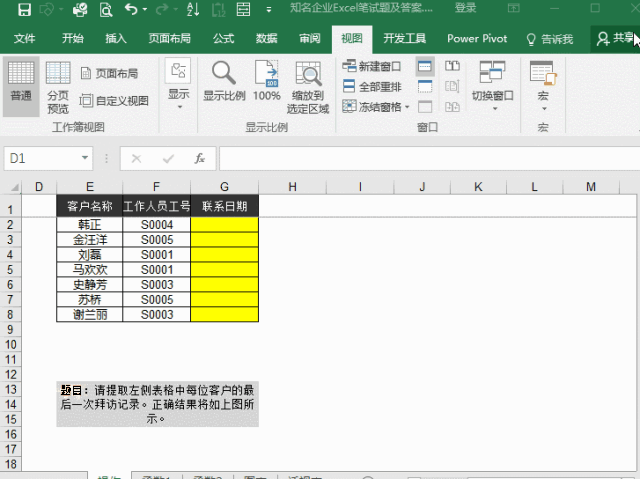Viewport: 640px width, 479px height.
Task: Click the select all corner triangle
Action: (x=15, y=187)
